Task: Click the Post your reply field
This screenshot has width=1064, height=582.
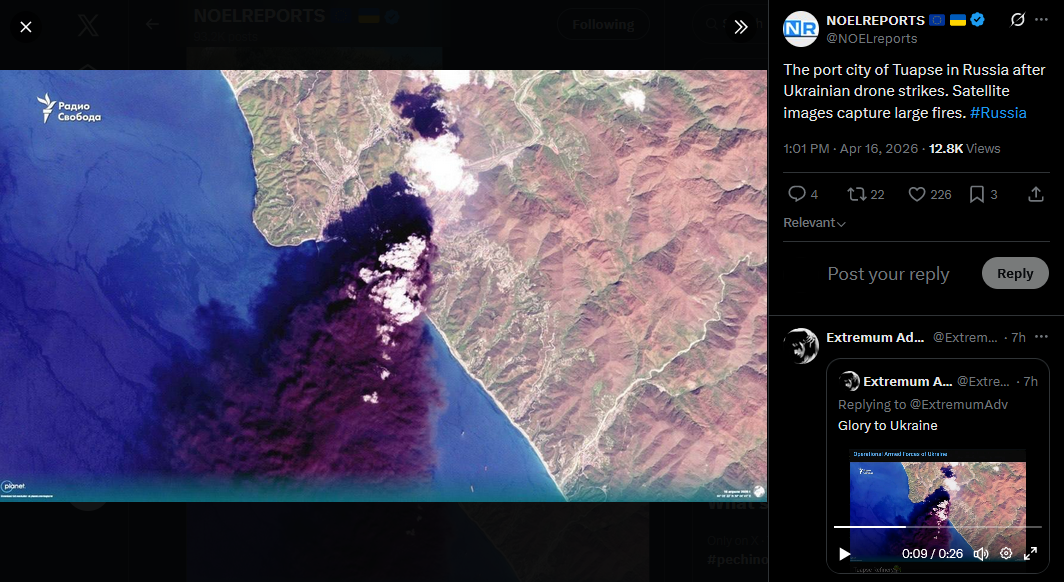Action: [x=888, y=273]
